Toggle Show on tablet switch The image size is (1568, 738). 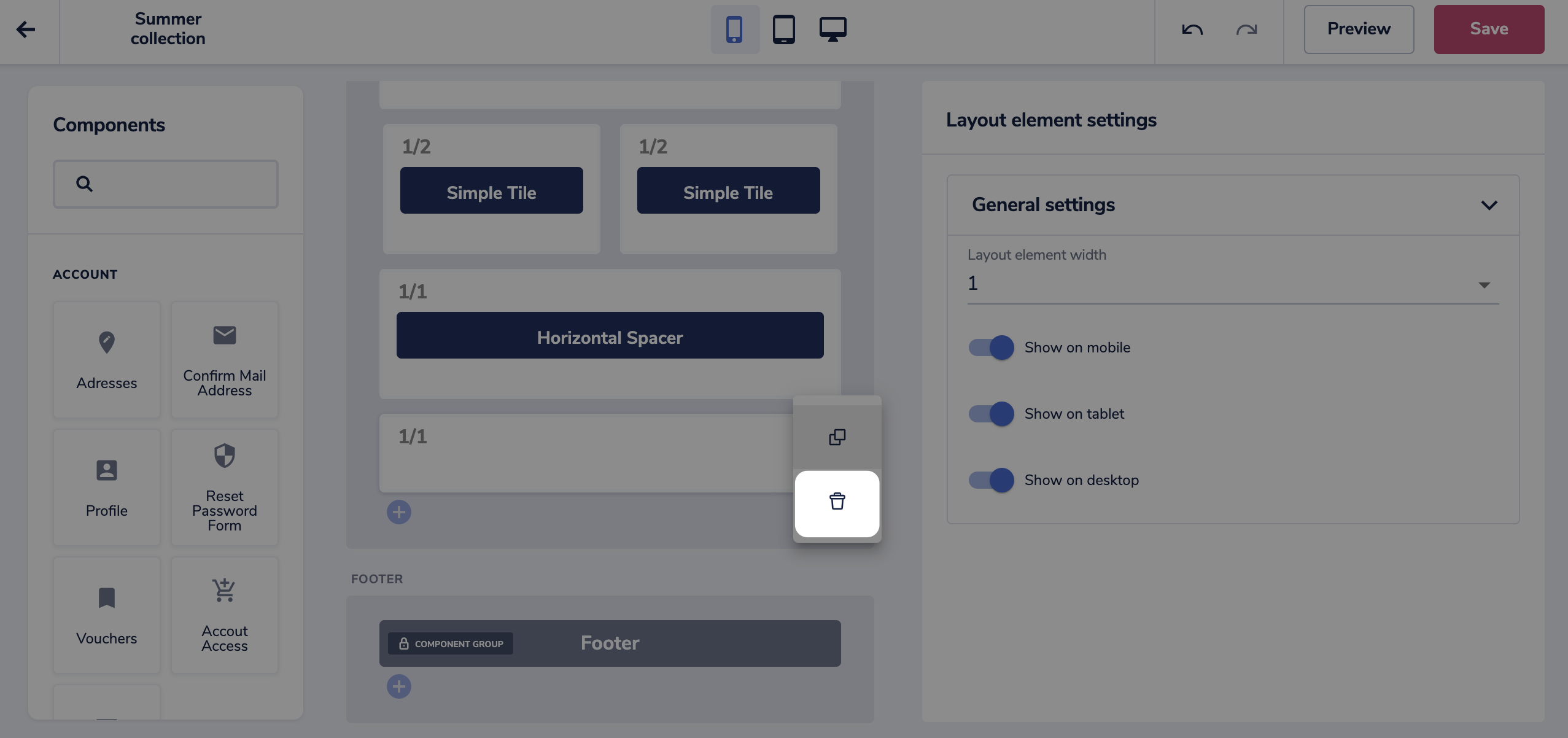[x=991, y=414]
